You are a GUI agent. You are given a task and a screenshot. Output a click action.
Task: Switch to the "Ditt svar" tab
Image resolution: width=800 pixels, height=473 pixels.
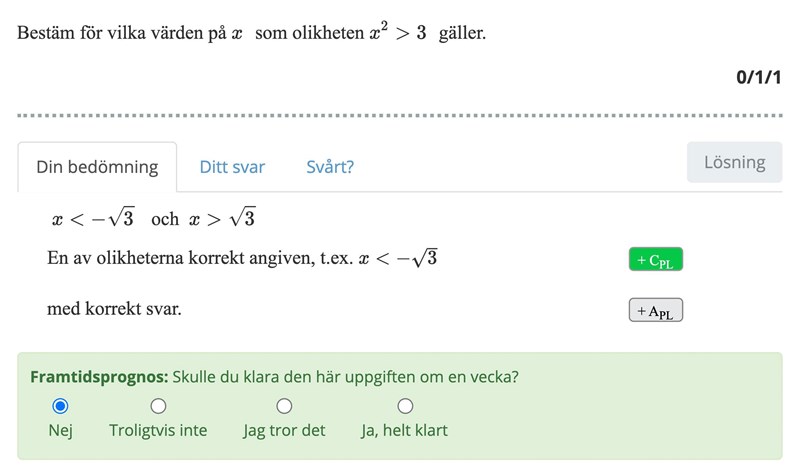232,167
